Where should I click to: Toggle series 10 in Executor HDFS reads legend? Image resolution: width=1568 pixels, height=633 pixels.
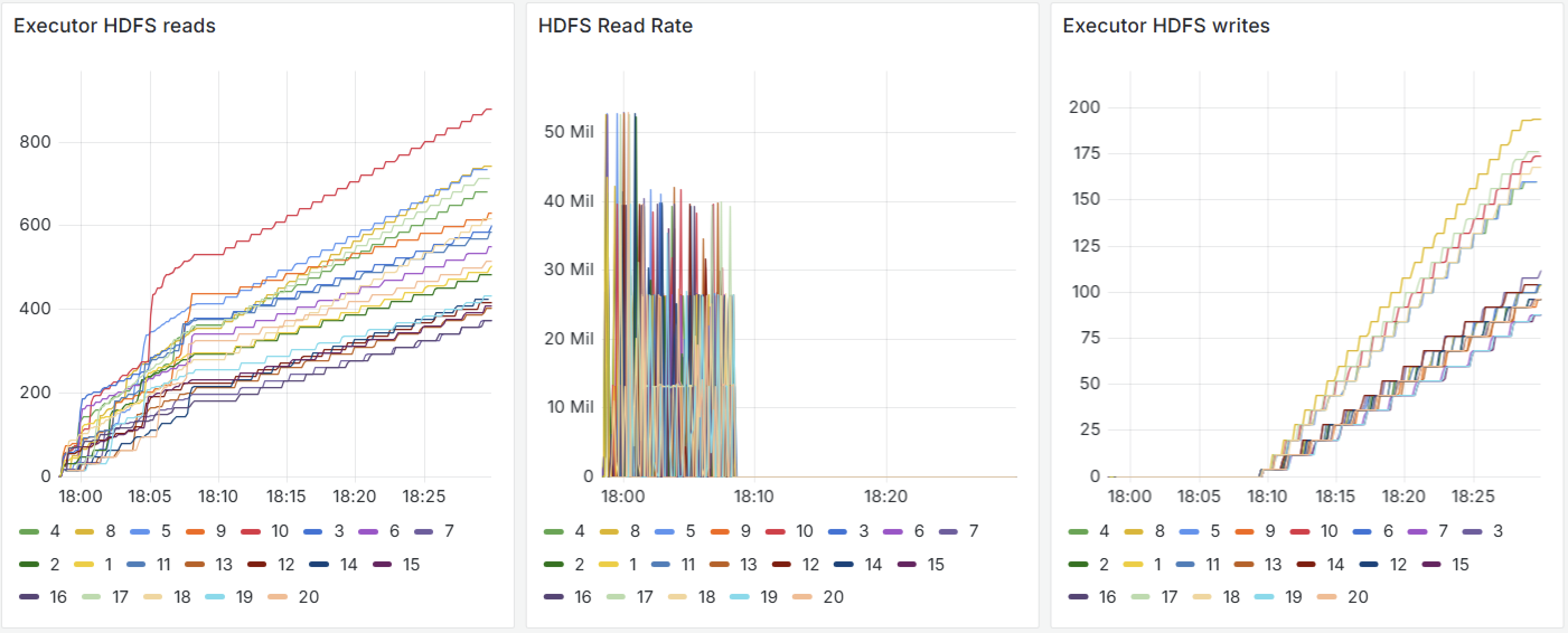tap(279, 531)
